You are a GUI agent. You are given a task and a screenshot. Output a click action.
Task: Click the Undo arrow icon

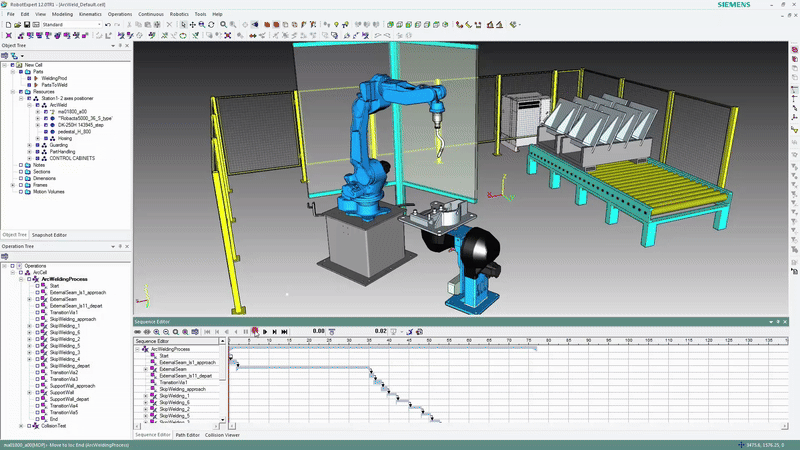108,24
